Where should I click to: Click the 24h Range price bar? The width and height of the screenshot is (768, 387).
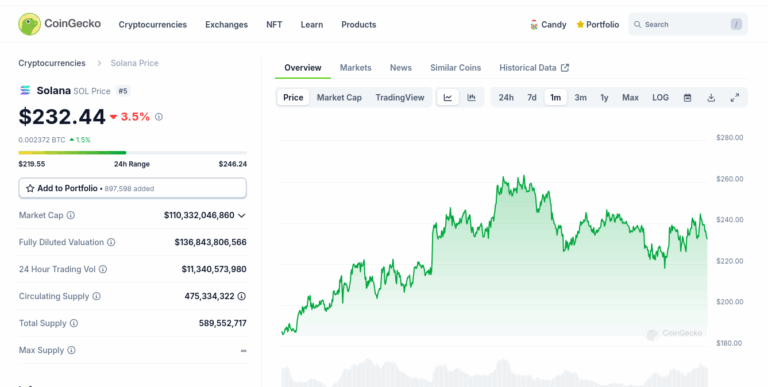132,153
